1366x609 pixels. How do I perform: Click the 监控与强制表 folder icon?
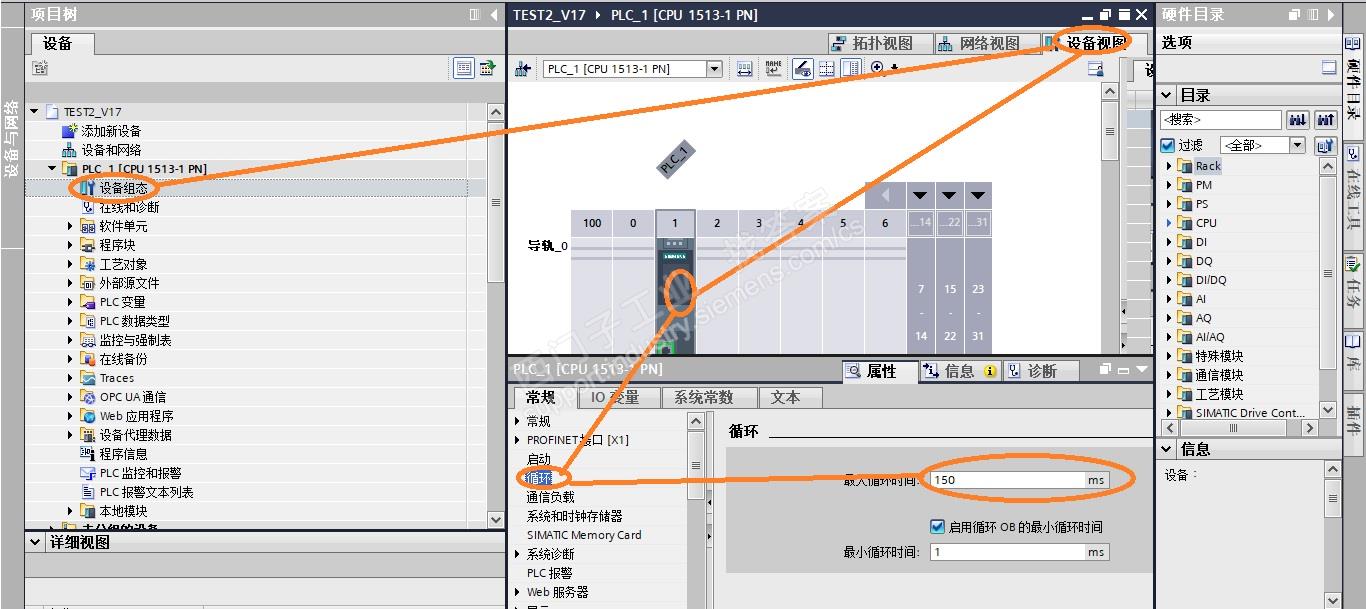click(88, 340)
